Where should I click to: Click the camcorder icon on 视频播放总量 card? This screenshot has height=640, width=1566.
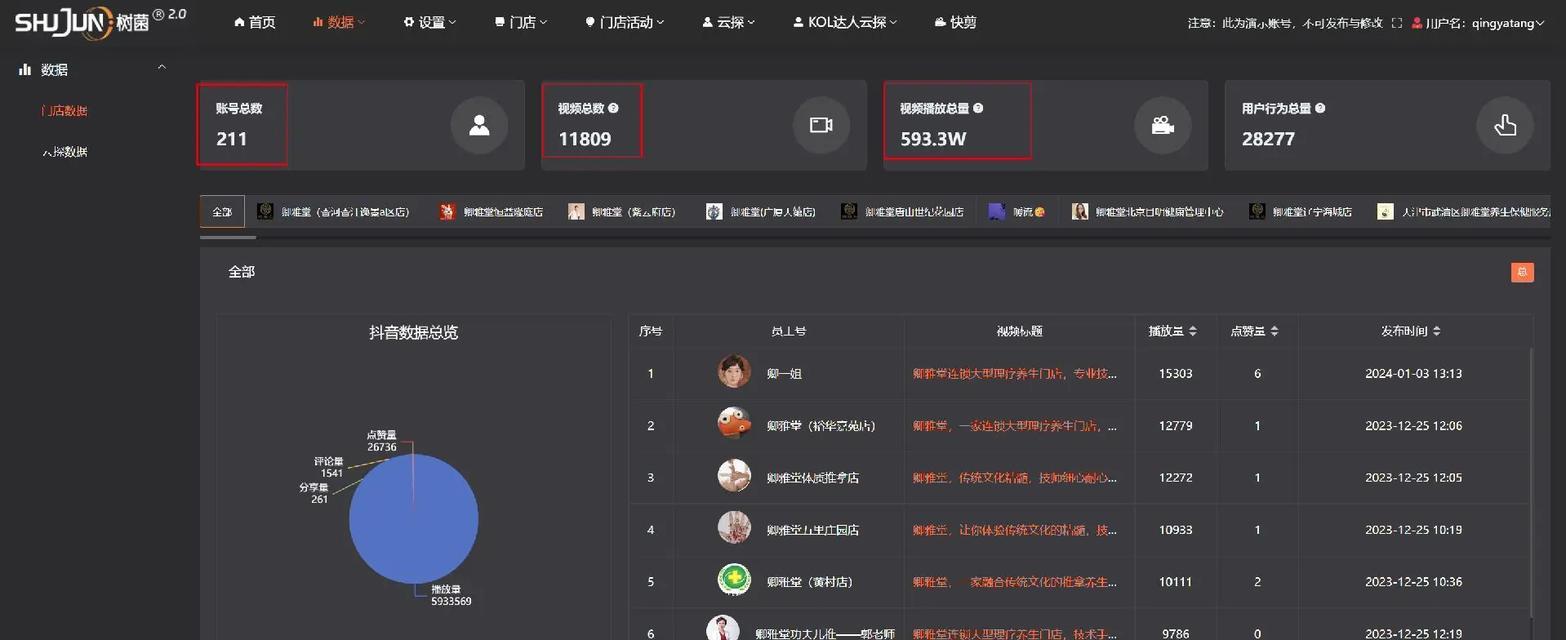(1162, 125)
